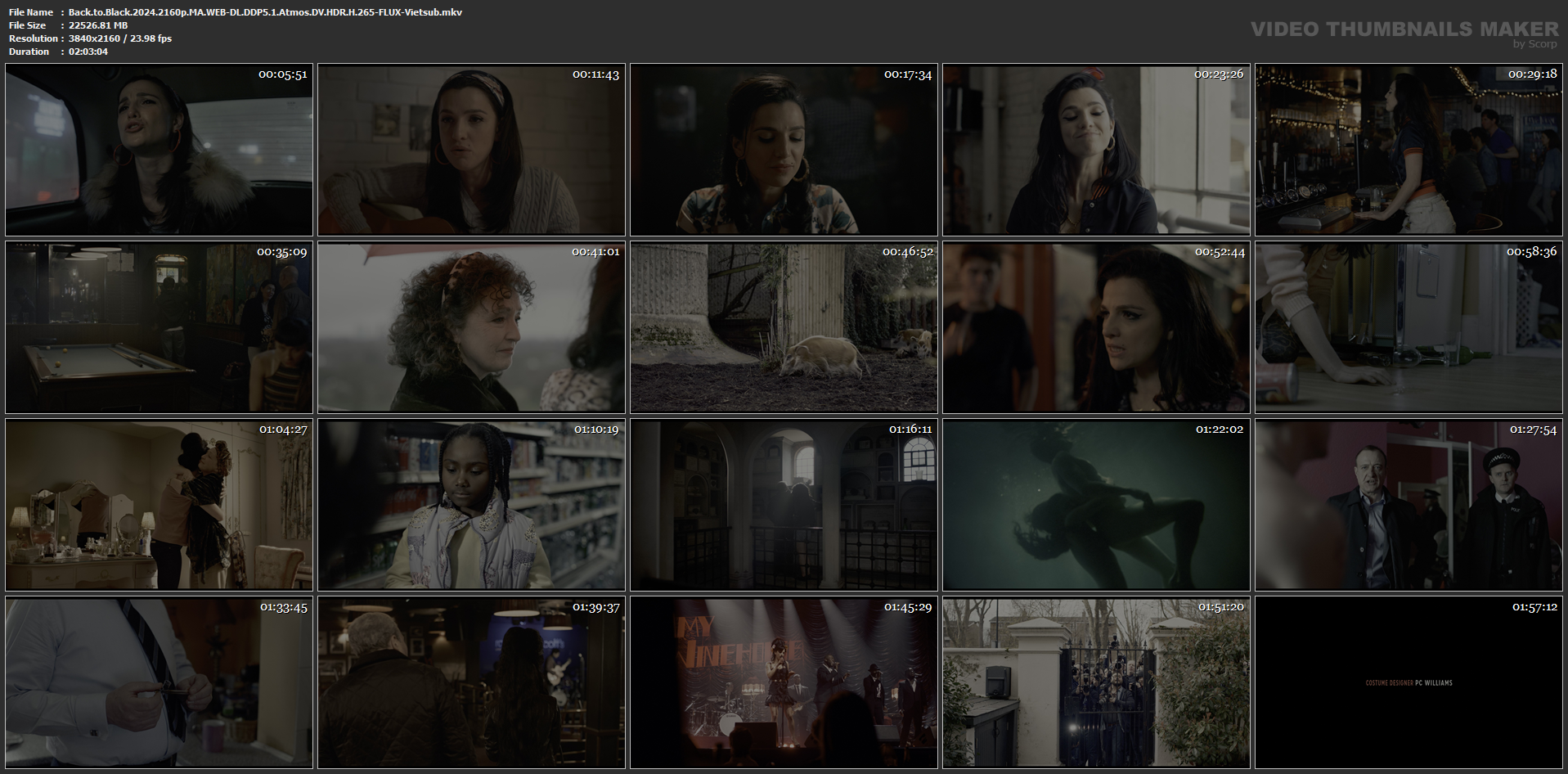This screenshot has height=774, width=1568.
Task: Select the thumbnail at 00:23:26
Action: (x=1096, y=150)
